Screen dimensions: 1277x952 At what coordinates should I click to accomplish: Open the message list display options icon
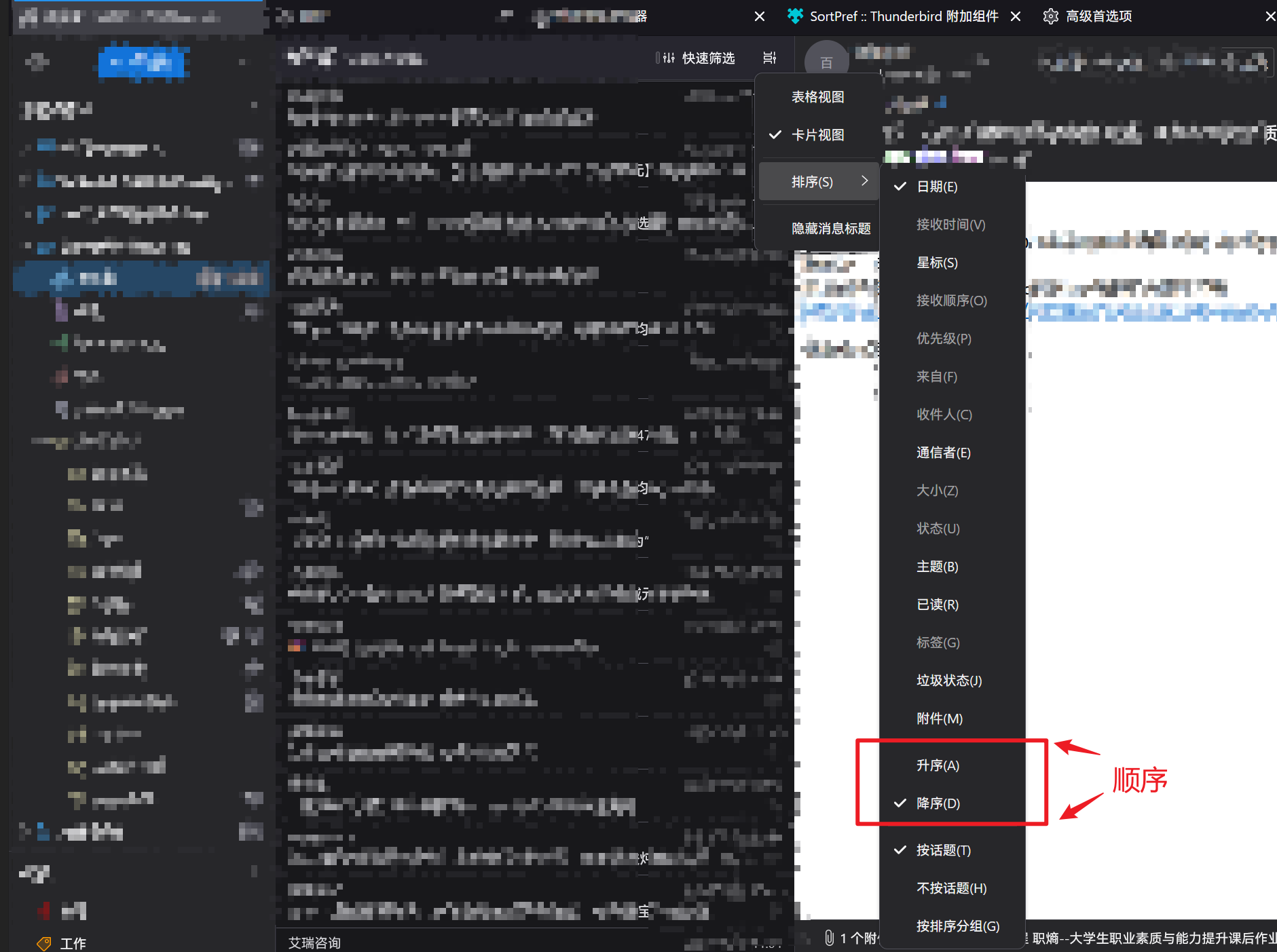[769, 58]
